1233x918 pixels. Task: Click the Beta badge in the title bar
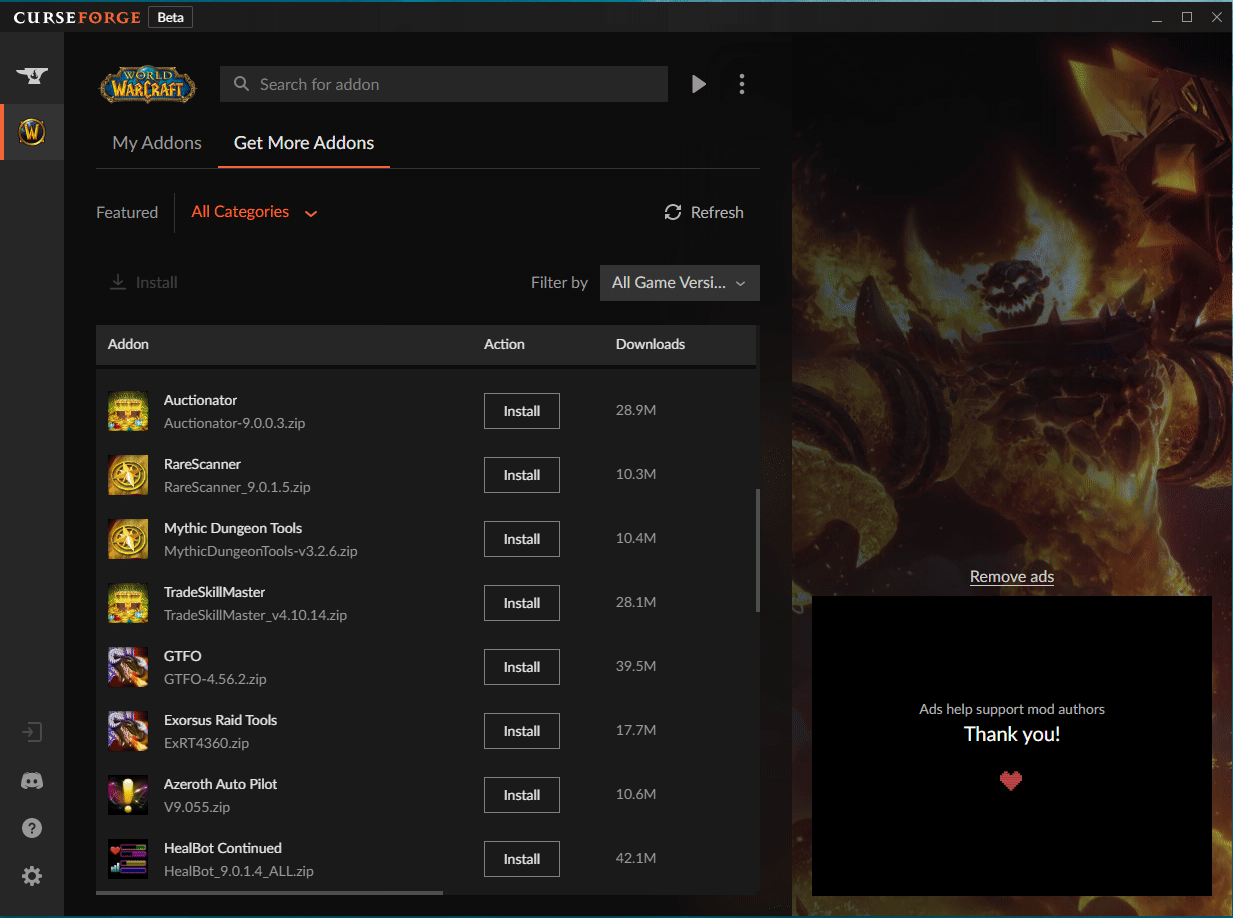click(x=170, y=17)
